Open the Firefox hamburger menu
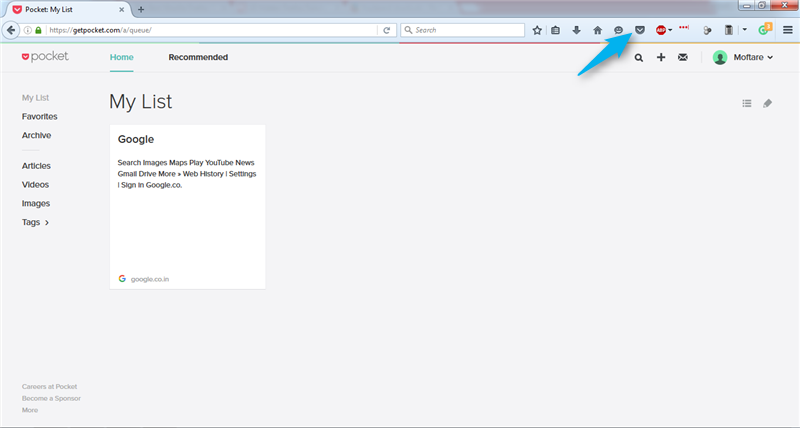Viewport: 800px width, 428px height. pyautogui.click(x=788, y=30)
